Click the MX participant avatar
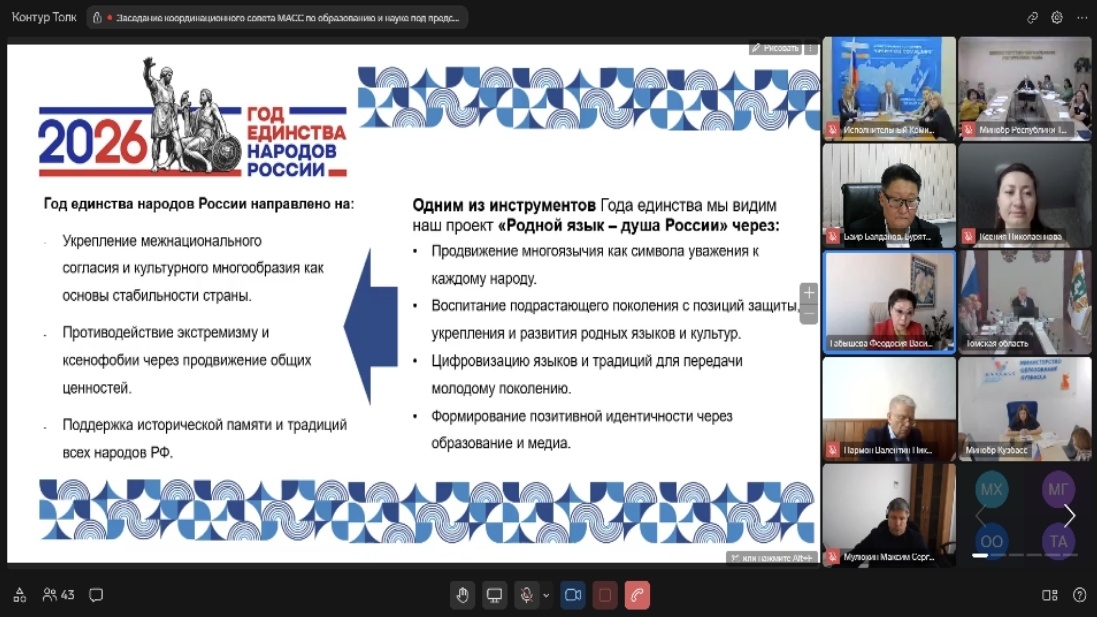The width and height of the screenshot is (1097, 617). coord(991,490)
